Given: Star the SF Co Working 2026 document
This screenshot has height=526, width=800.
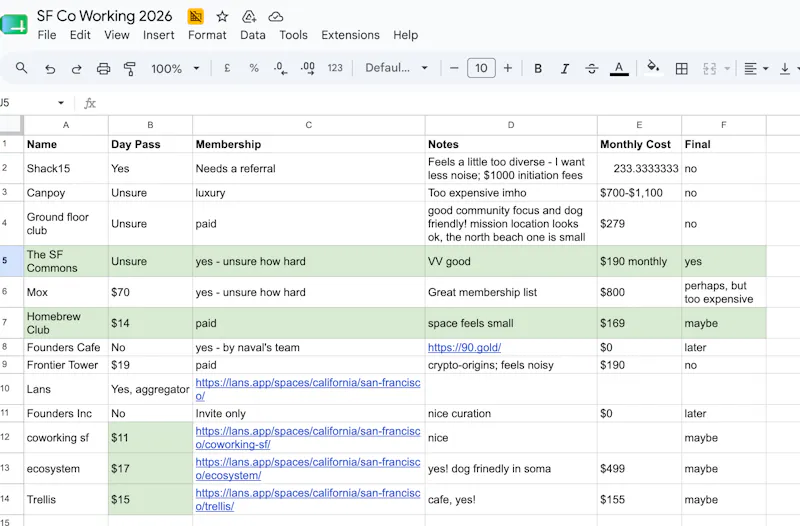Looking at the screenshot, I should (x=222, y=17).
